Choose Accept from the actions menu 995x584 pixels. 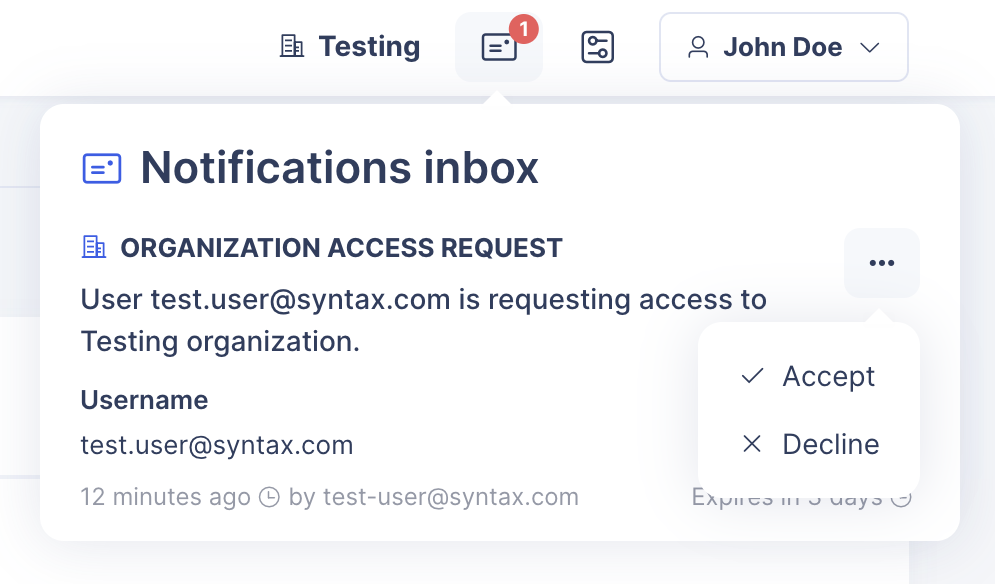(x=828, y=376)
